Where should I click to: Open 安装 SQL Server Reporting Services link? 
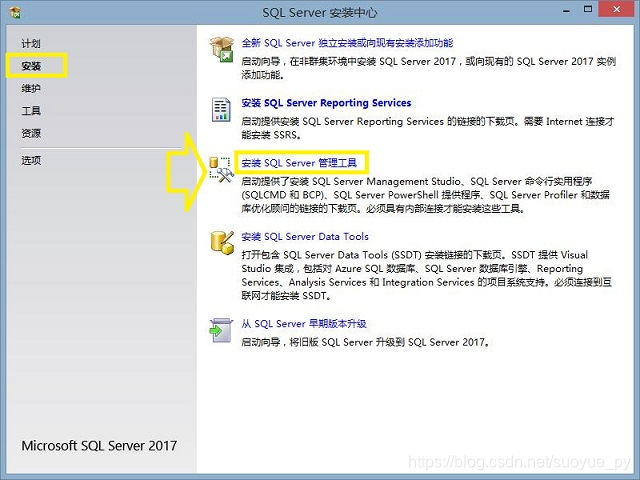tap(326, 103)
